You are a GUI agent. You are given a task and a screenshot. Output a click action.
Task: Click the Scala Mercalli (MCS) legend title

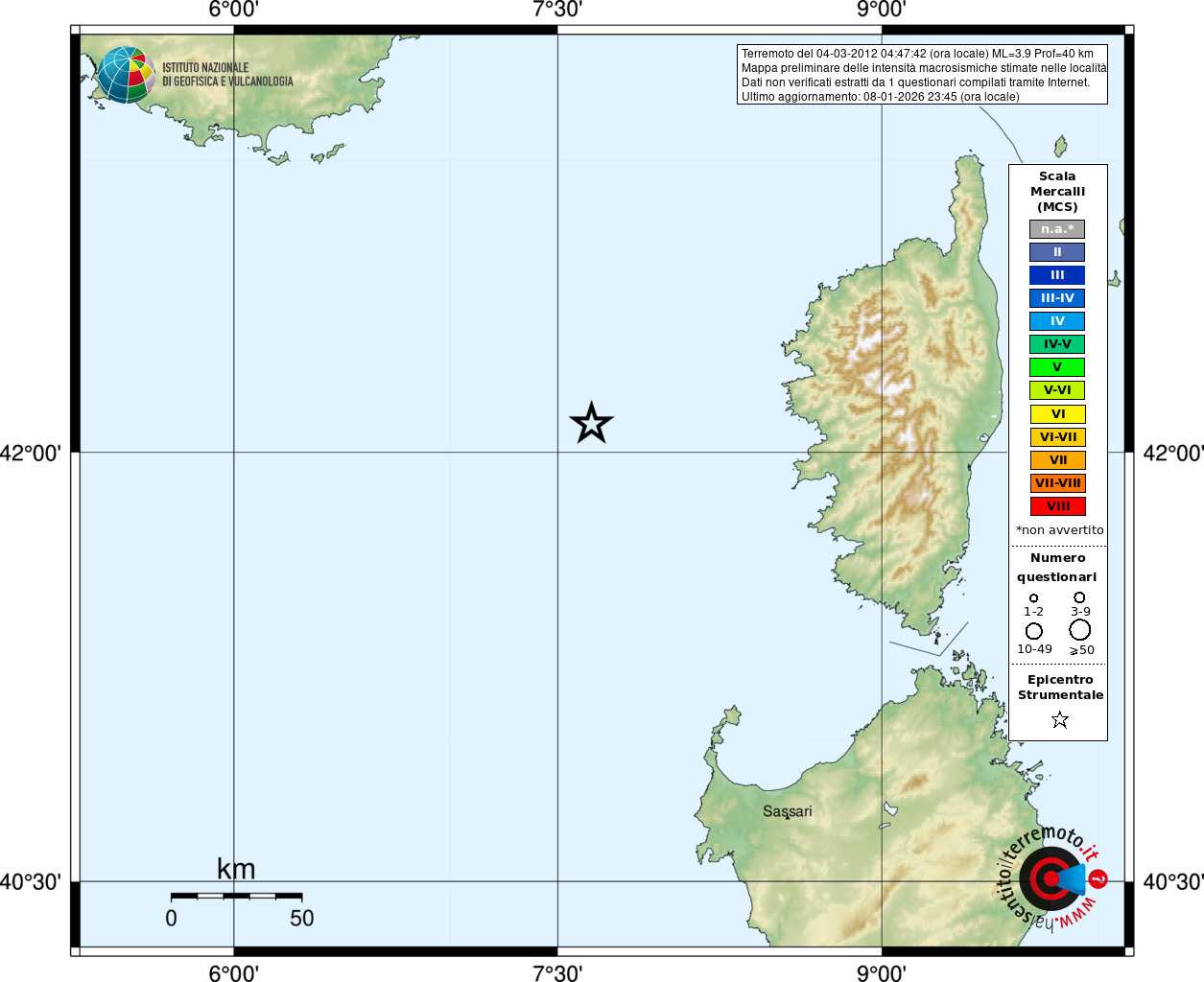tap(1057, 192)
